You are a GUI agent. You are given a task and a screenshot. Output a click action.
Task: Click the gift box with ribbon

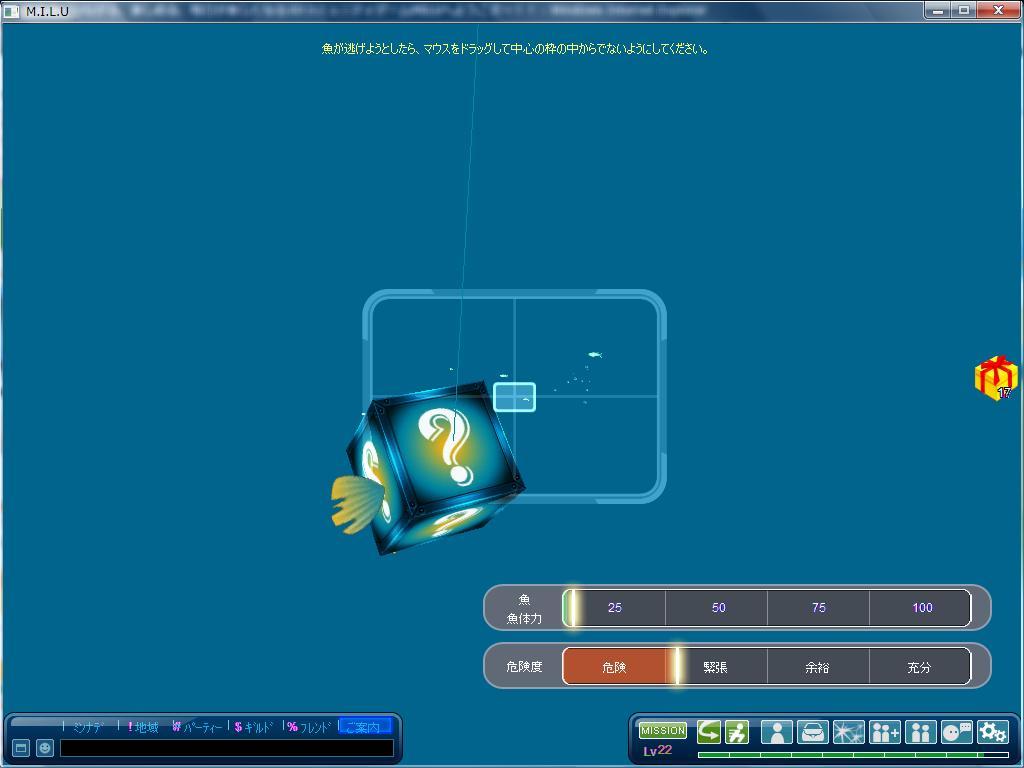pyautogui.click(x=995, y=378)
